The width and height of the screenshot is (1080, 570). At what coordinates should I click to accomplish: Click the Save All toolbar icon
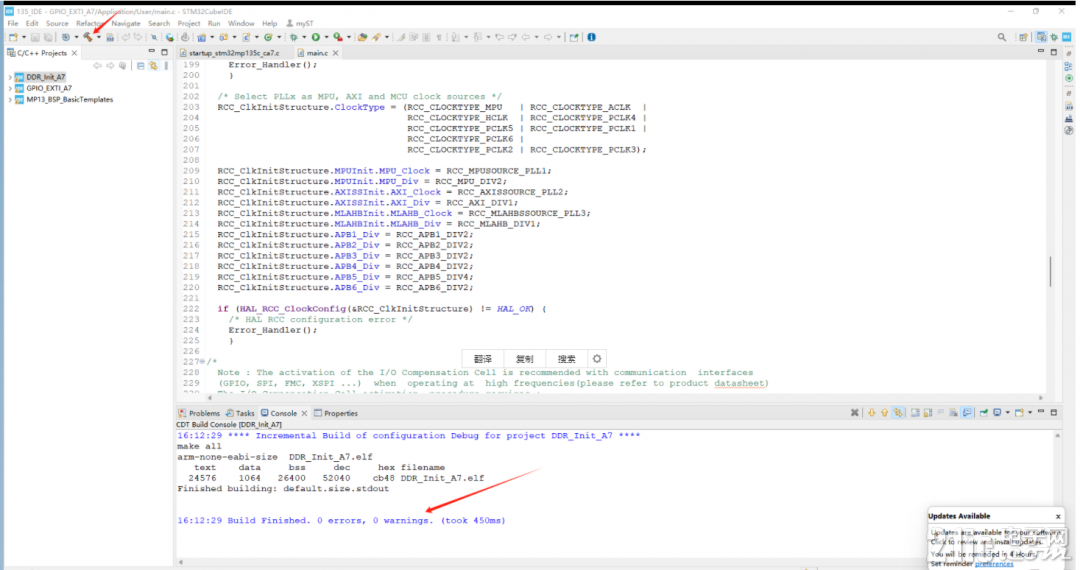48,37
